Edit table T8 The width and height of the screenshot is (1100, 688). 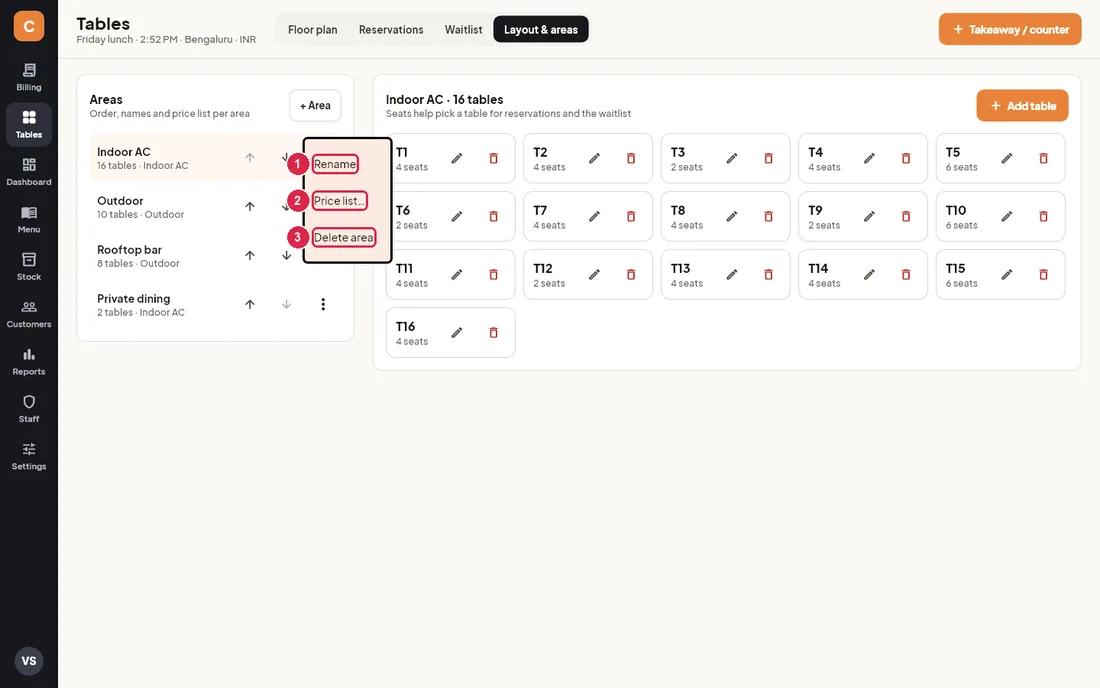pyautogui.click(x=732, y=217)
